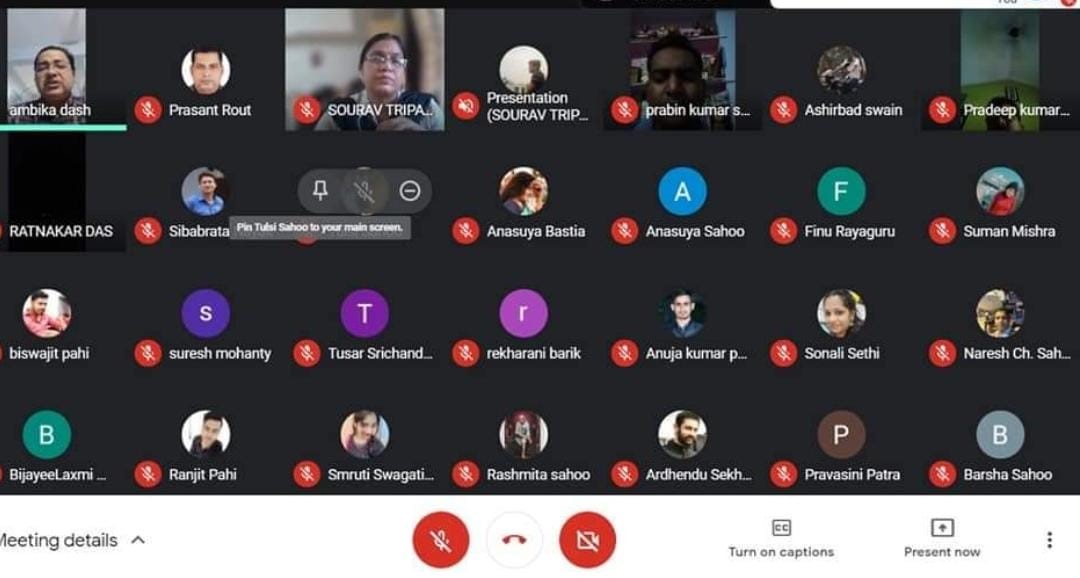Open the three-dot more options menu
This screenshot has width=1080, height=578.
[1050, 540]
